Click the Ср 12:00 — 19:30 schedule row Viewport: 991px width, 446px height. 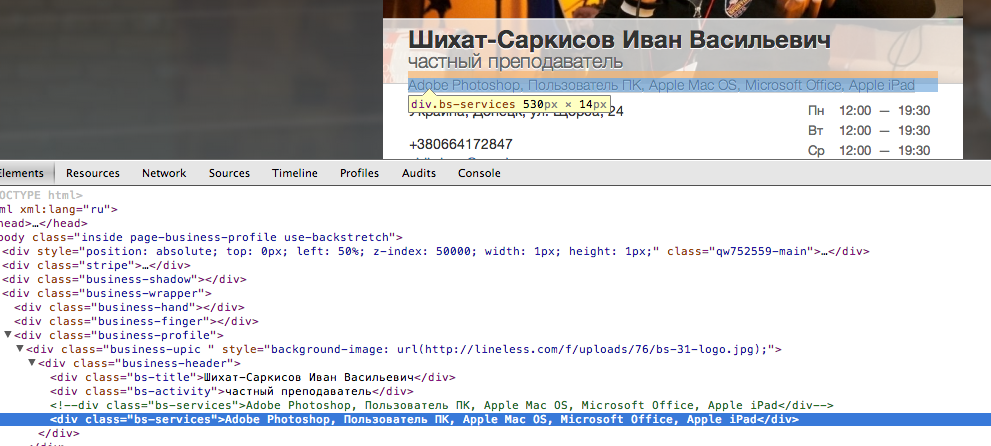(869, 151)
